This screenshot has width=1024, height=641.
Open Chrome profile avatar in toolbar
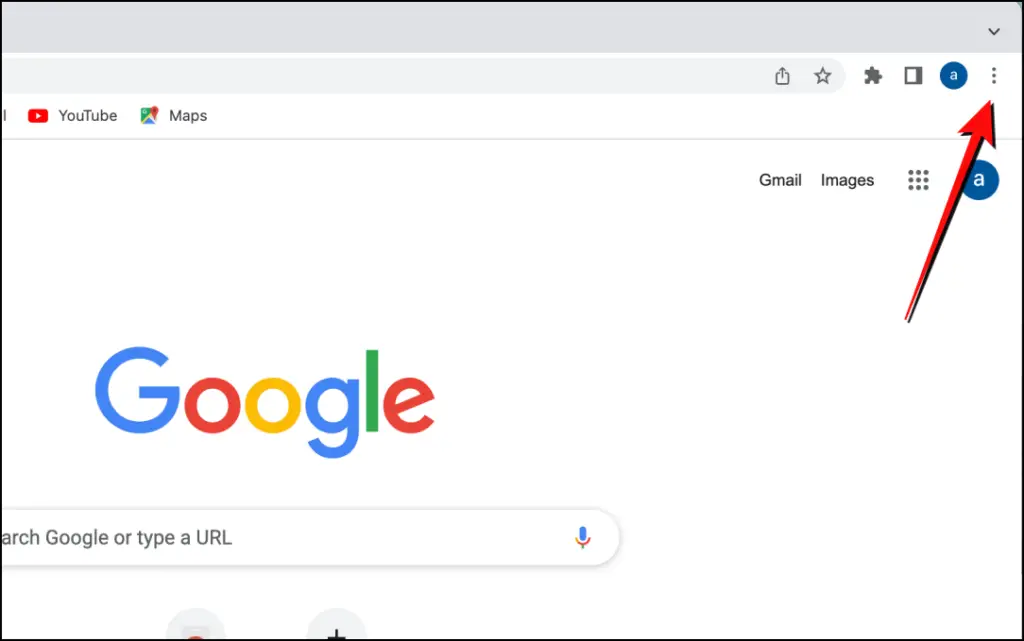(953, 76)
